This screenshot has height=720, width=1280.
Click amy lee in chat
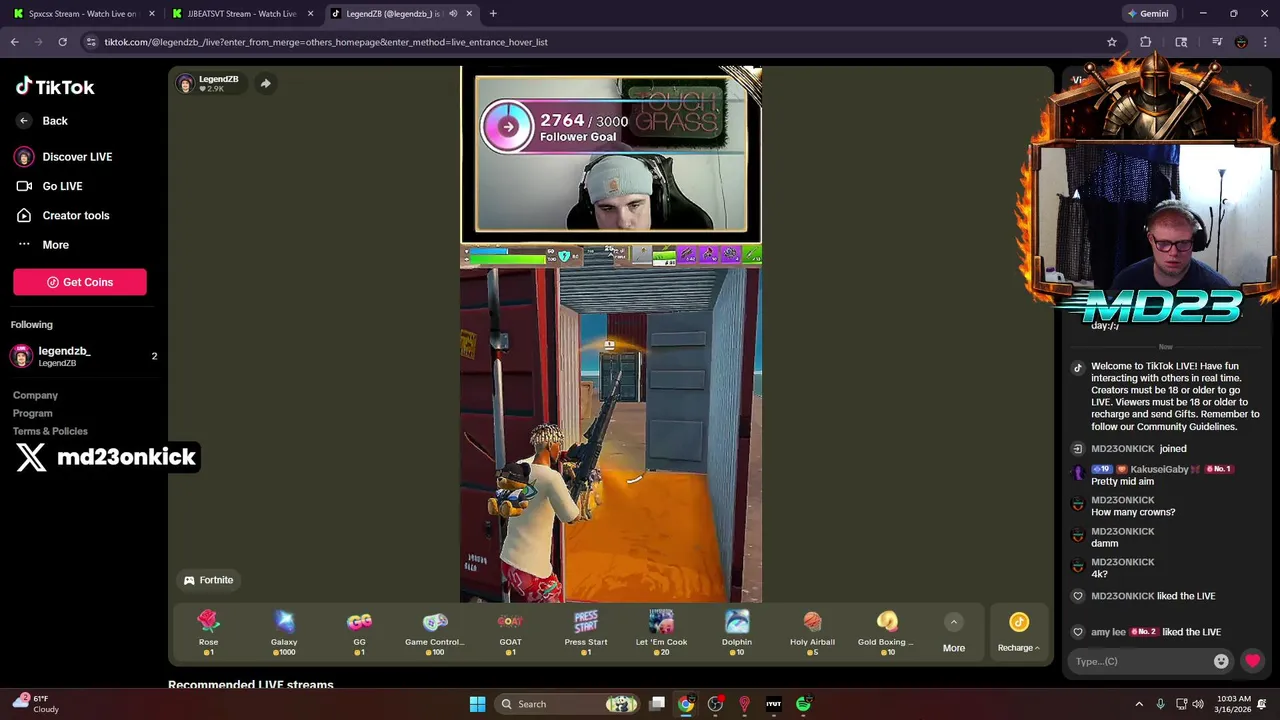(x=1108, y=632)
